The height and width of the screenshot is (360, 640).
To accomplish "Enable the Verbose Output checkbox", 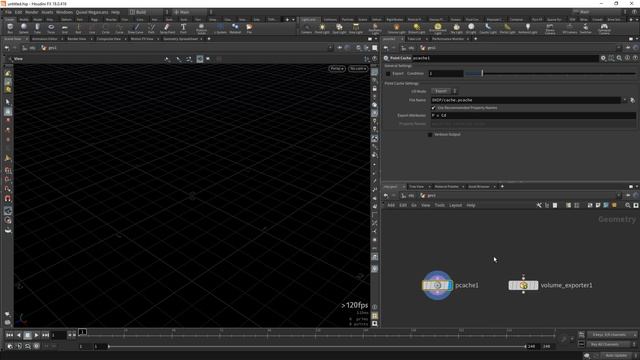I will 430,134.
